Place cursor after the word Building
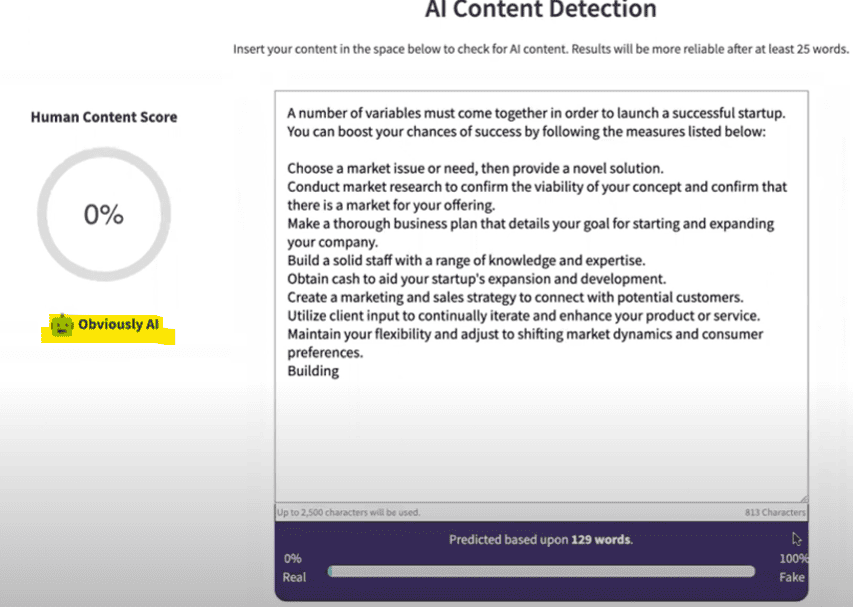This screenshot has height=607, width=853. (339, 371)
